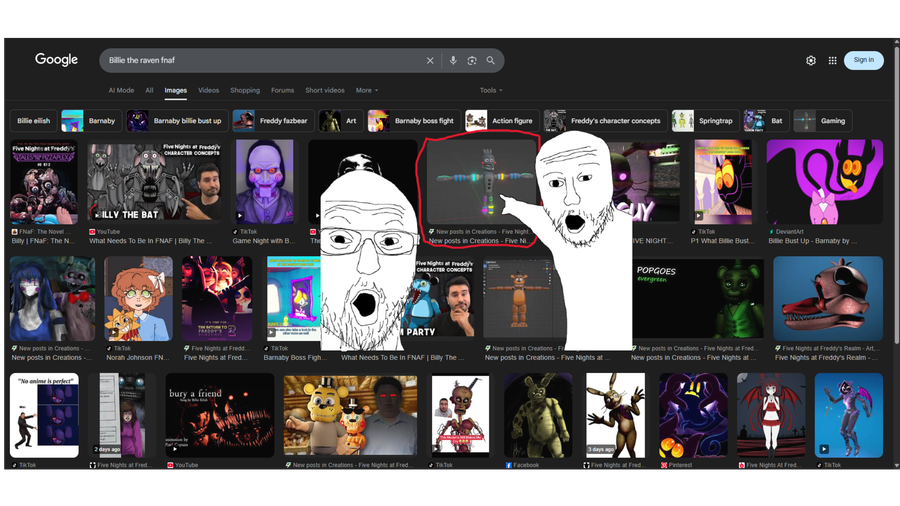Select the Freddy fazbear chip
This screenshot has height=506, width=900.
pos(273,121)
